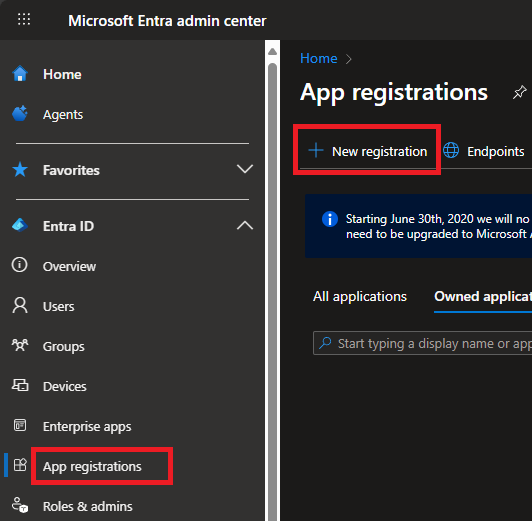The image size is (532, 521).
Task: Click the sidebar scrollbar thumb
Action: point(272,292)
